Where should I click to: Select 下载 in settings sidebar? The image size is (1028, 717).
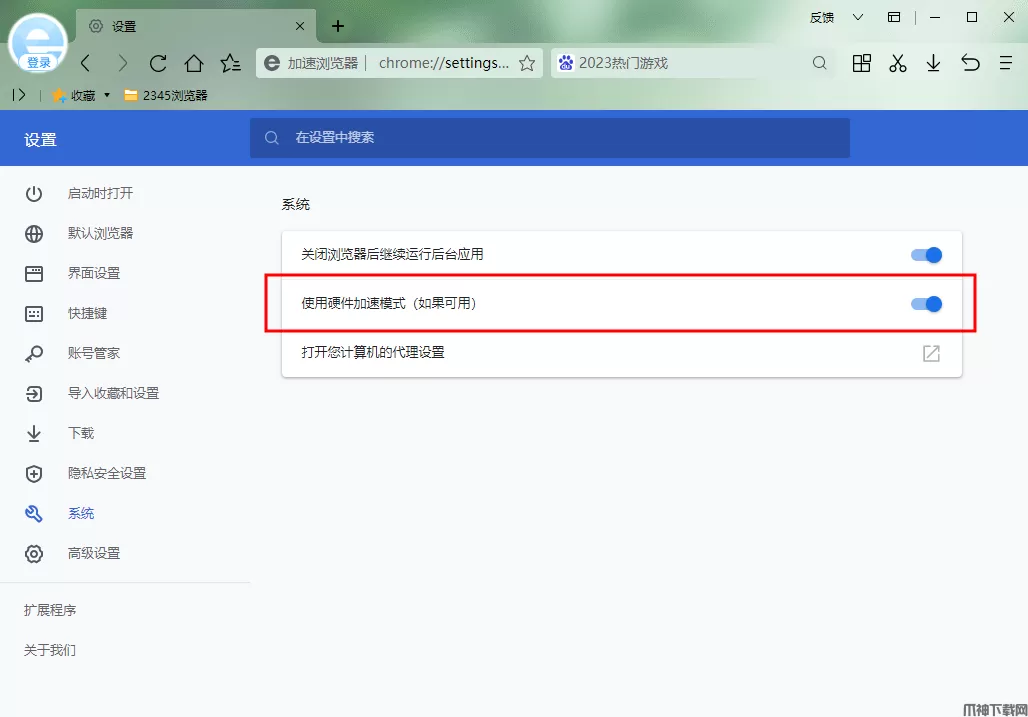[x=81, y=433]
